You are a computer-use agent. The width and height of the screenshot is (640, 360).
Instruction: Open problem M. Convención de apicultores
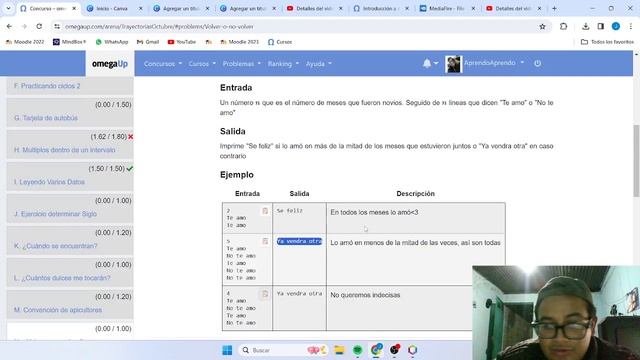coord(58,310)
